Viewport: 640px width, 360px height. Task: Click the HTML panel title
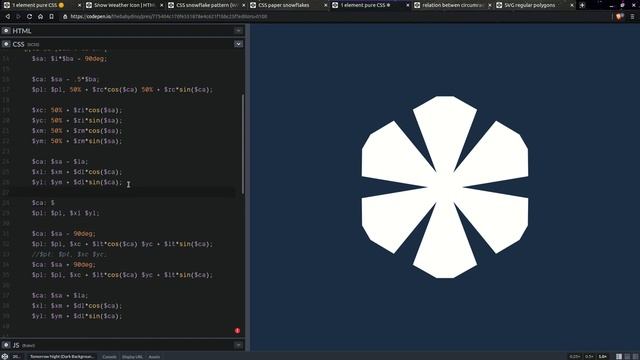pos(22,31)
